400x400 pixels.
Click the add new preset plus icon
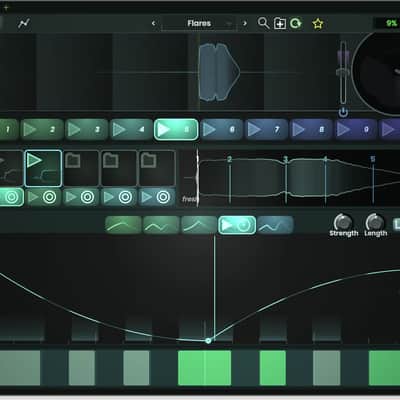coord(280,24)
